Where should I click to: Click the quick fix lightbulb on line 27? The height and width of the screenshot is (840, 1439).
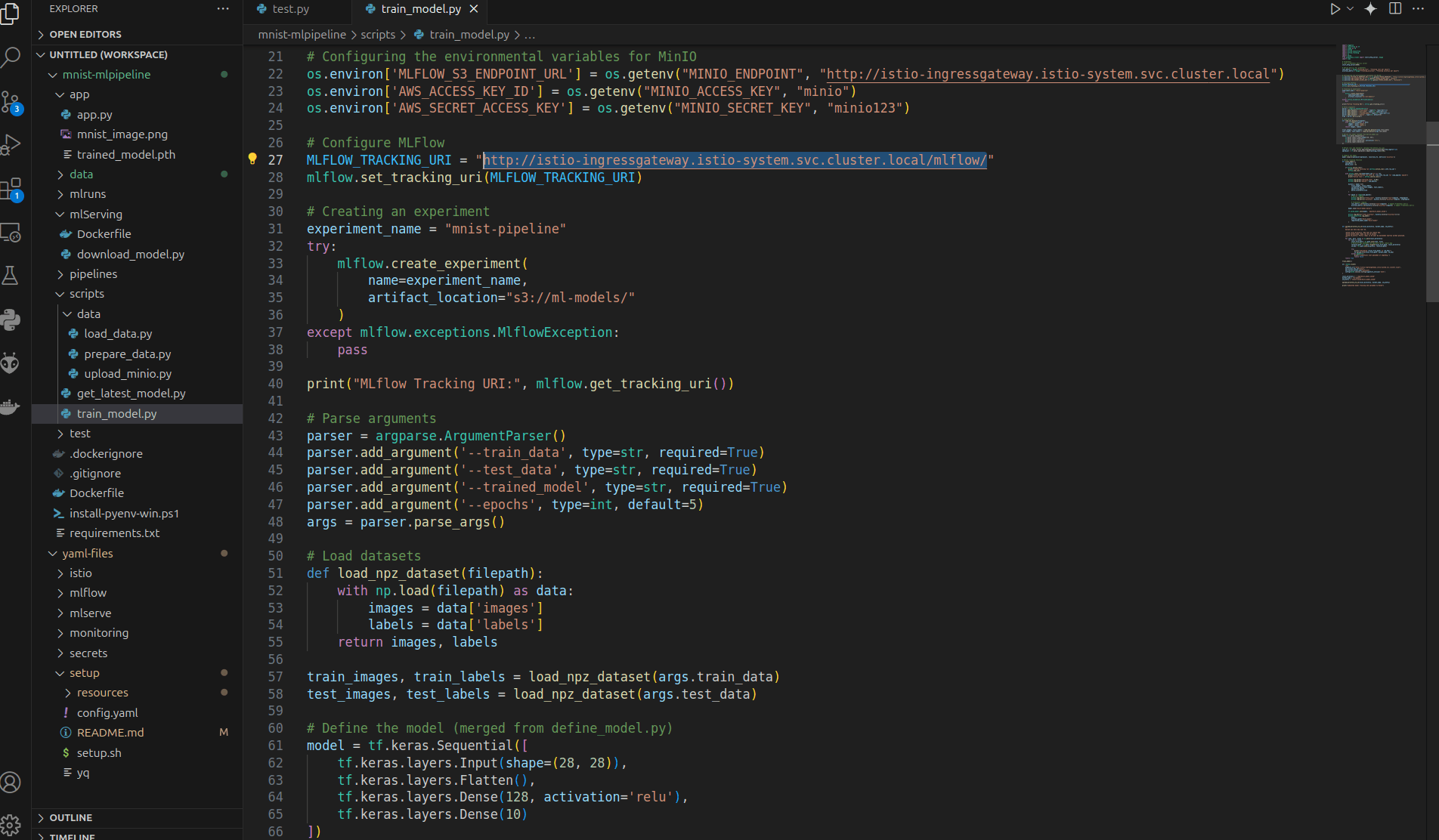252,157
